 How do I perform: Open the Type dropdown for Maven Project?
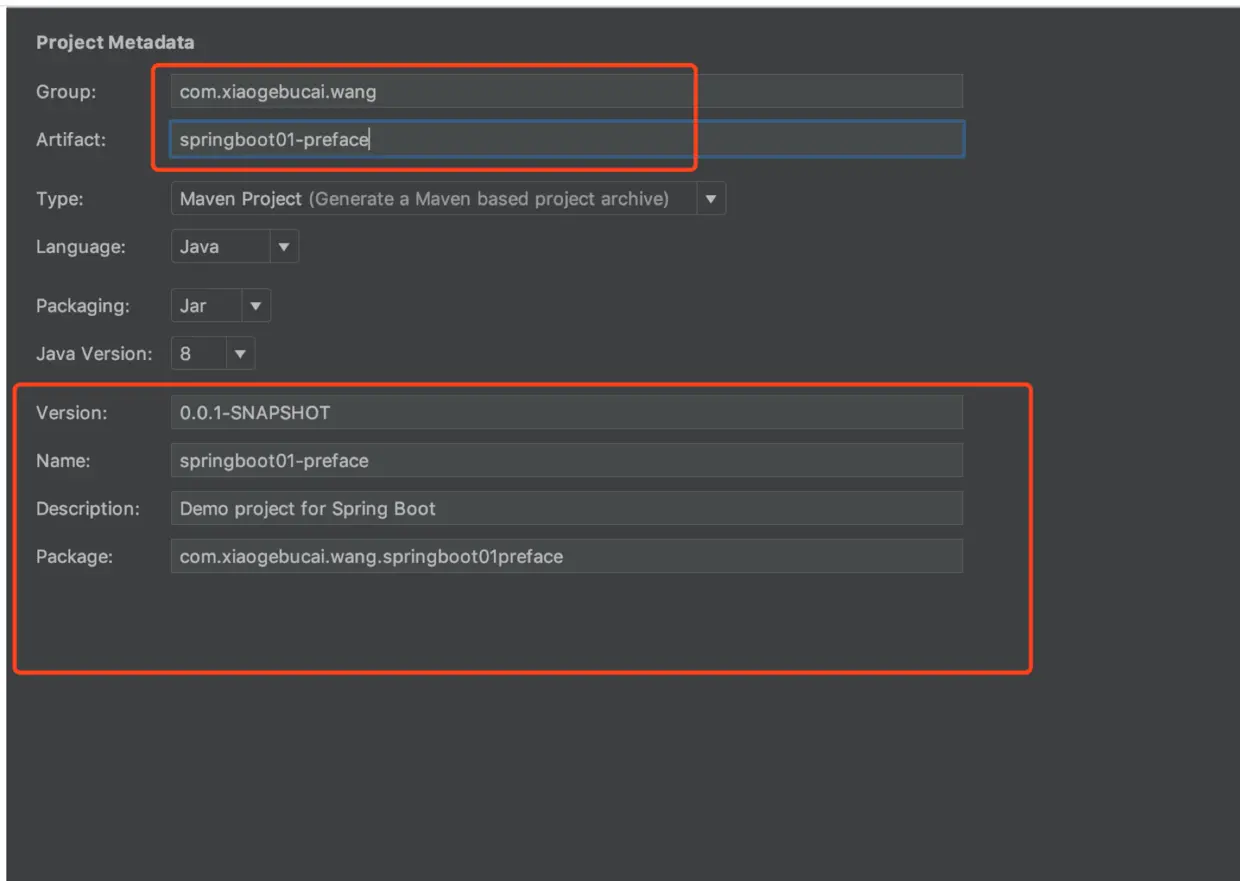(x=448, y=199)
